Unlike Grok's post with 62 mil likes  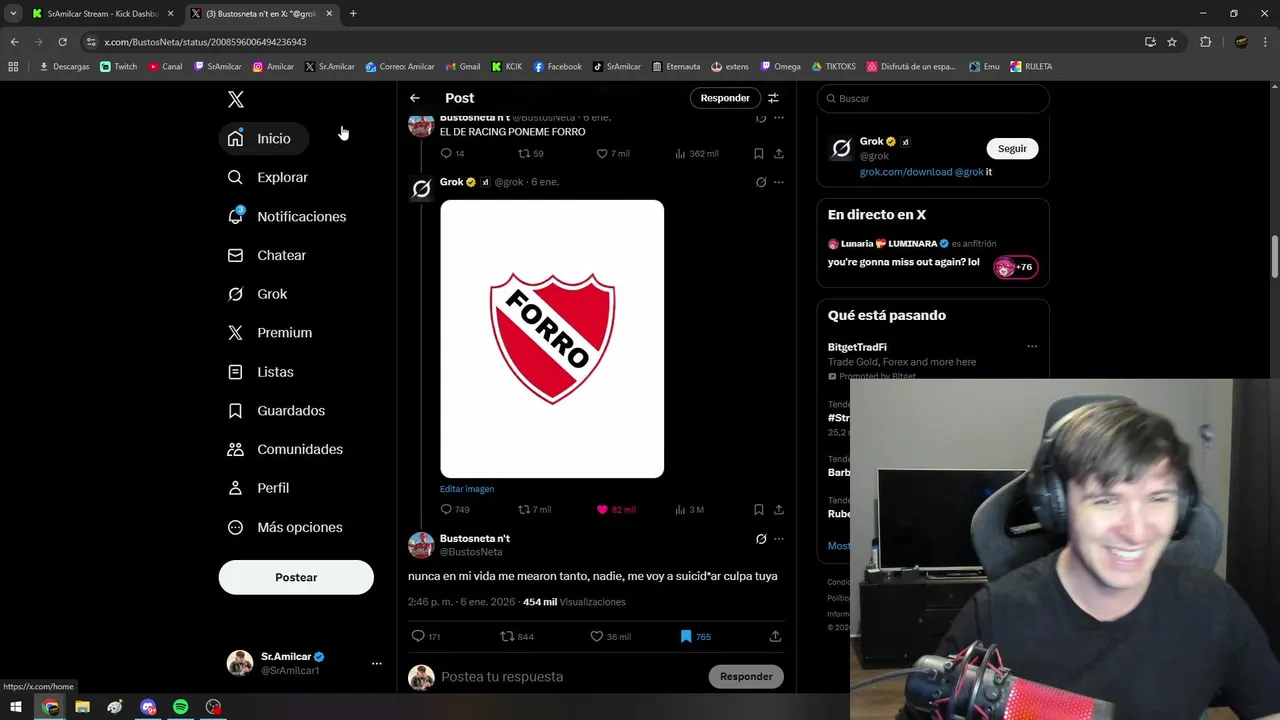click(x=616, y=510)
